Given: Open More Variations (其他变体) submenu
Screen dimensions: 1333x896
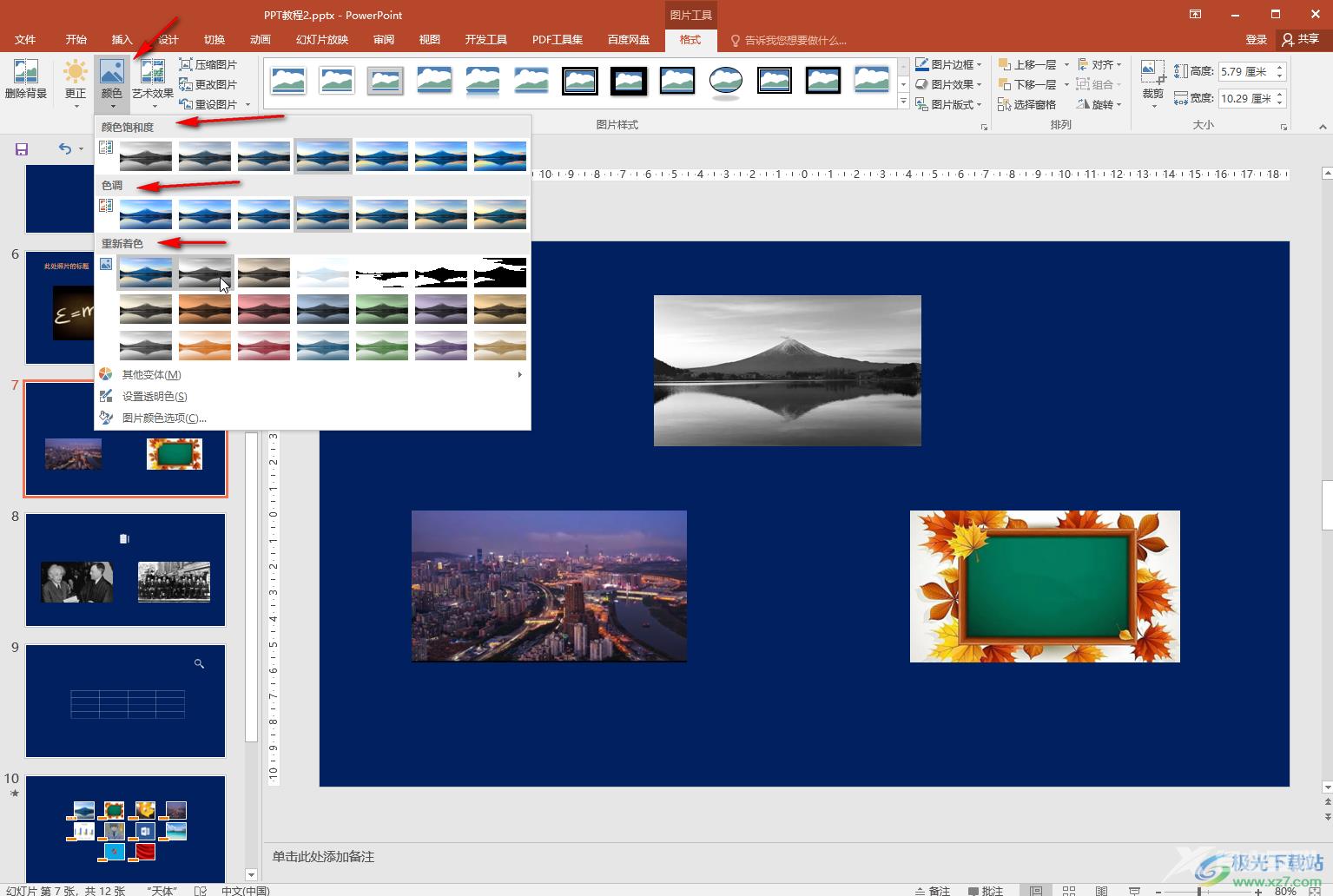Looking at the screenshot, I should tap(313, 374).
